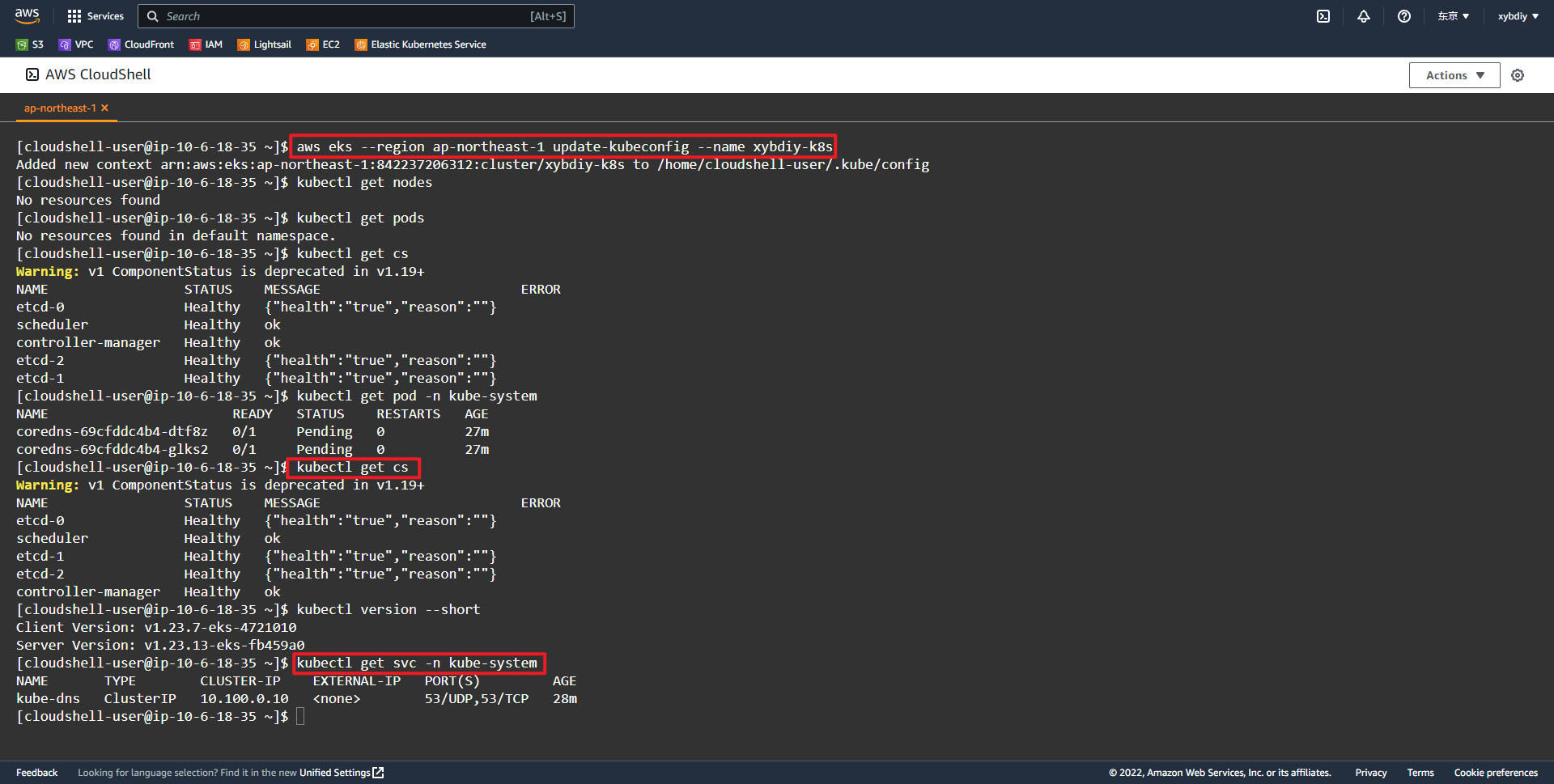Open the EC2 favorite shortcut
The height and width of the screenshot is (784, 1554).
point(323,44)
